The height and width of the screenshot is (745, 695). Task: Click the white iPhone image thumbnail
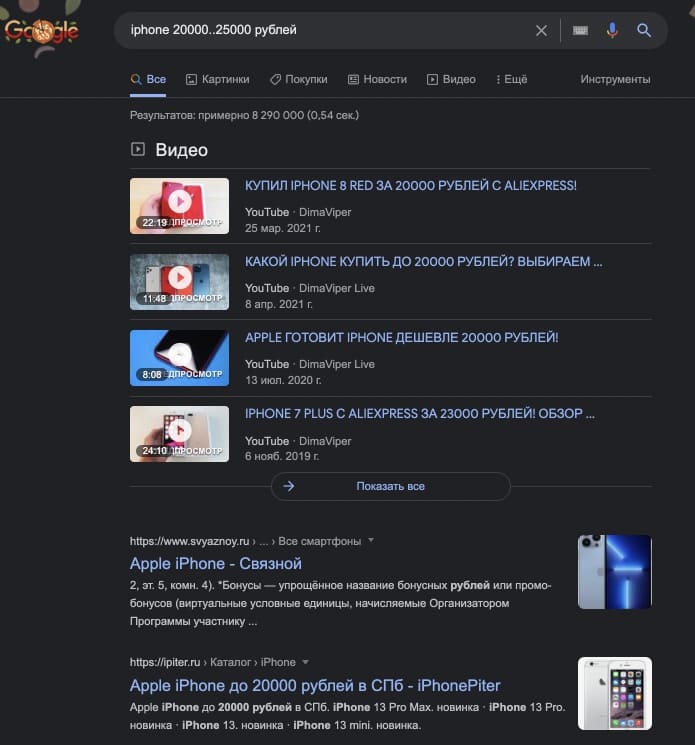[x=615, y=693]
